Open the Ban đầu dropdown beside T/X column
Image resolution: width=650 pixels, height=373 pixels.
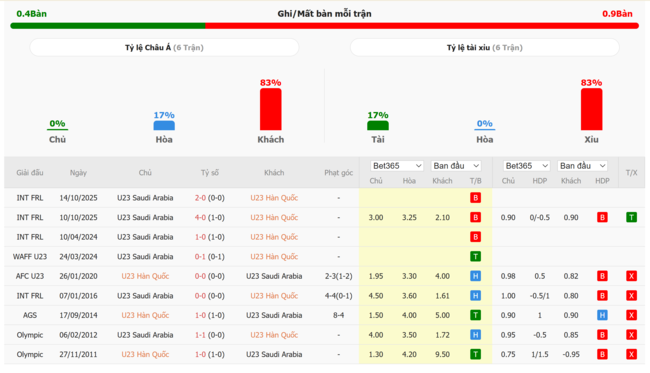click(x=582, y=166)
